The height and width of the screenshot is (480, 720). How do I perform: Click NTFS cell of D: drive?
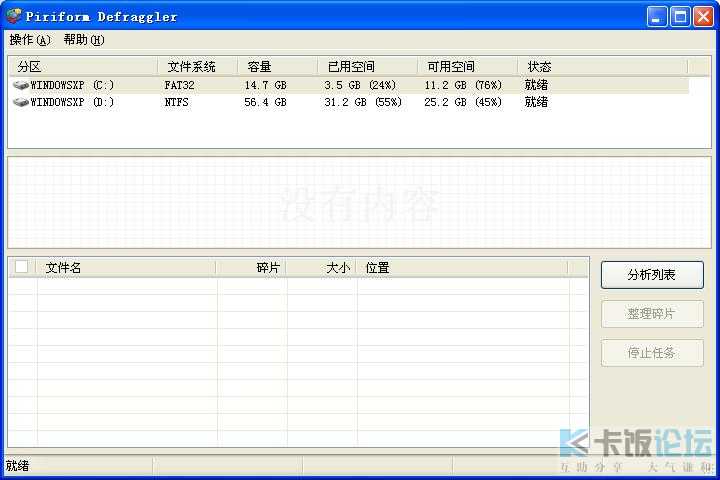176,102
